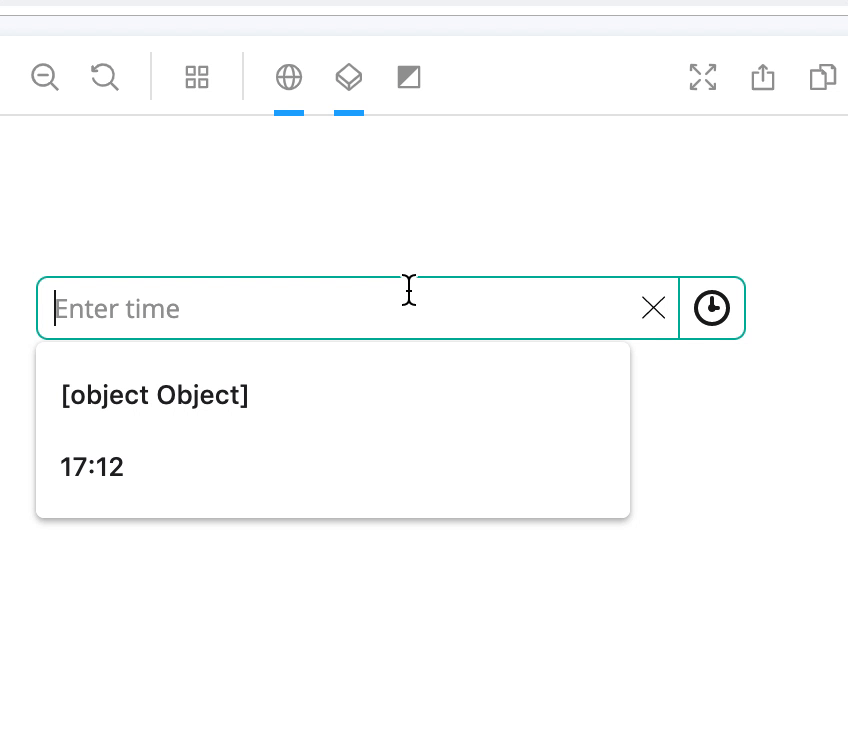
Task: Copy link using the duplicate pages icon
Action: tap(823, 77)
